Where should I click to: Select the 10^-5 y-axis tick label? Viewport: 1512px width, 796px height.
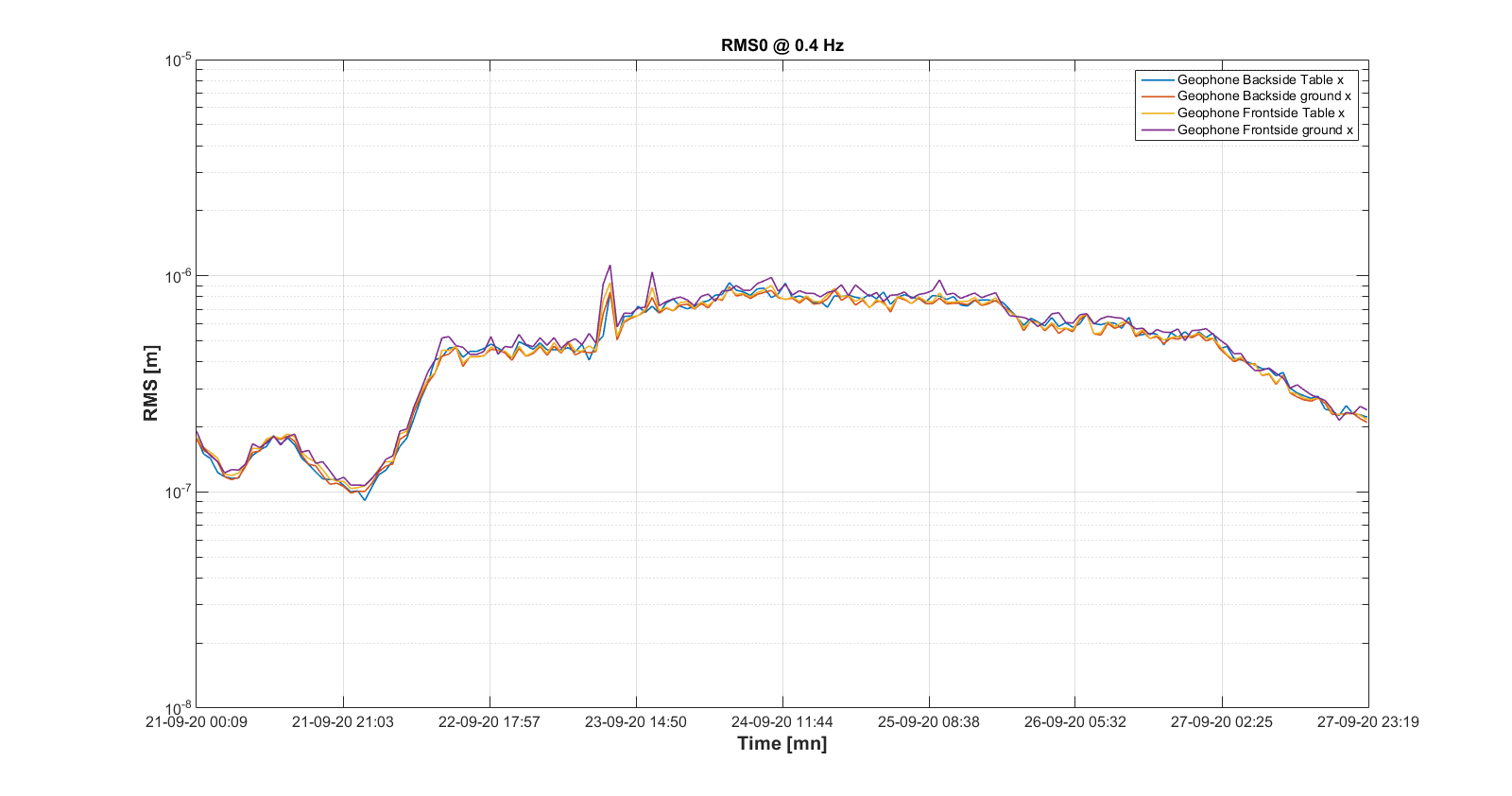pyautogui.click(x=178, y=61)
